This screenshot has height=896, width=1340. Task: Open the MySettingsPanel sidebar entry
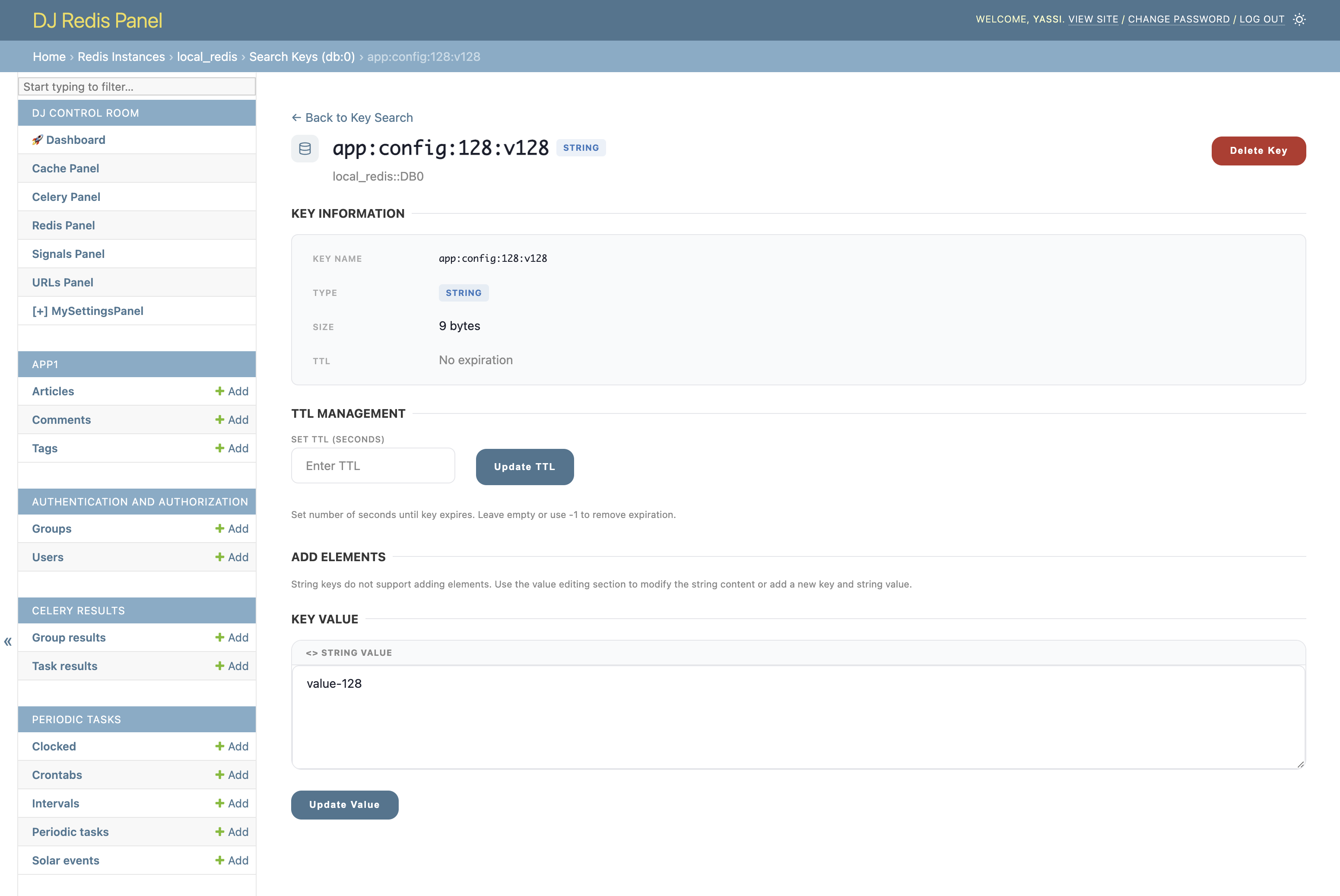point(87,311)
